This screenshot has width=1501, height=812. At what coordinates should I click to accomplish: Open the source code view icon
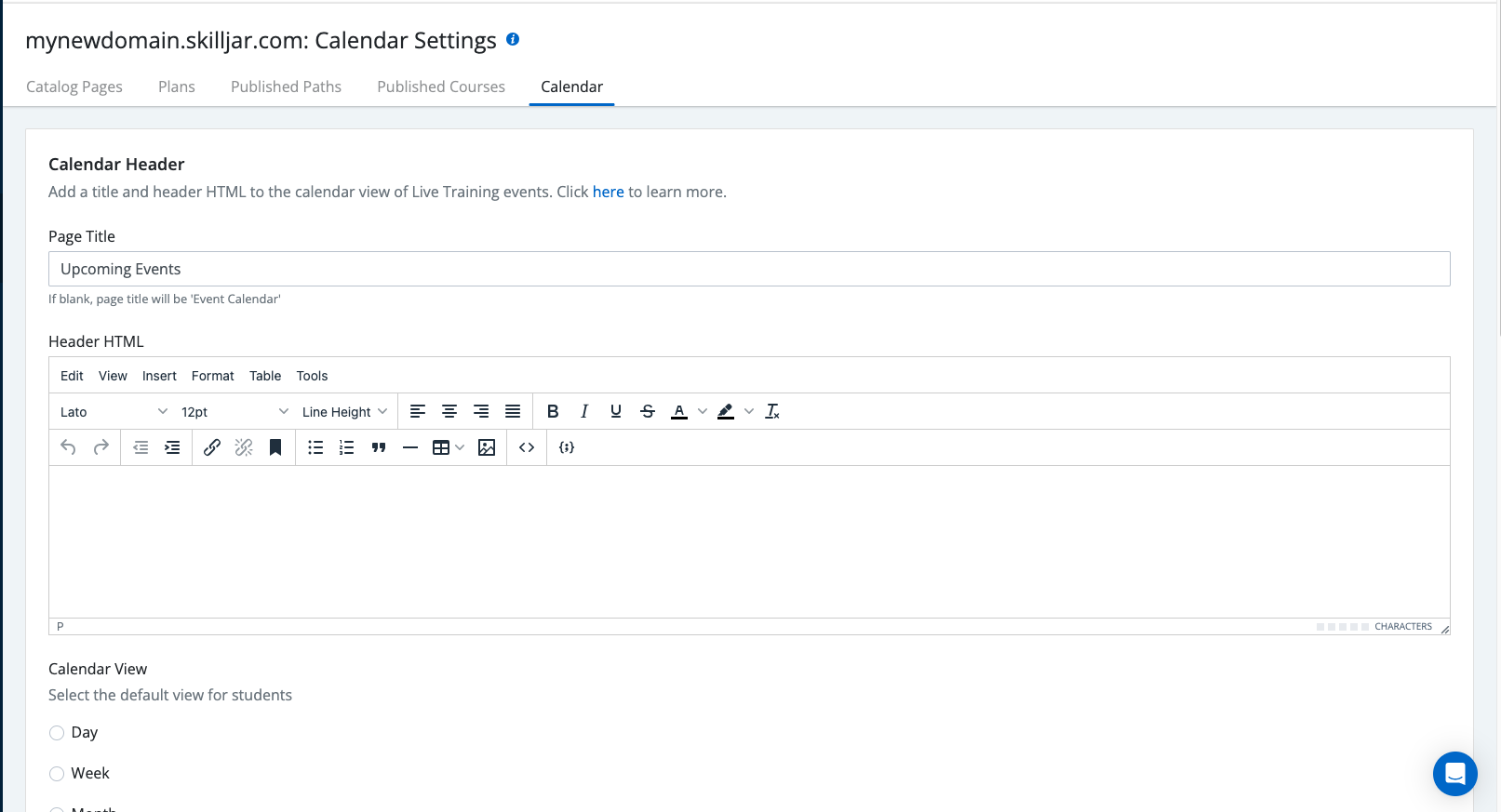coord(527,447)
